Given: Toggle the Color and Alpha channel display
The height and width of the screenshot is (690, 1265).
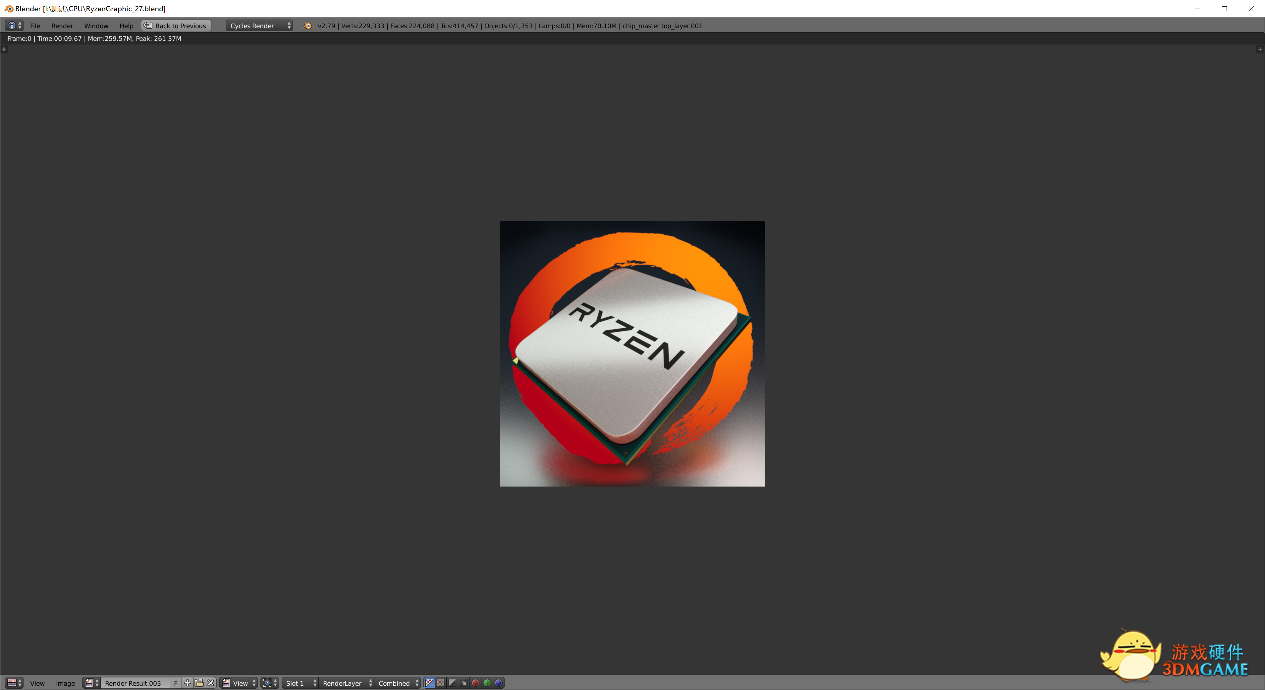Looking at the screenshot, I should 430,683.
